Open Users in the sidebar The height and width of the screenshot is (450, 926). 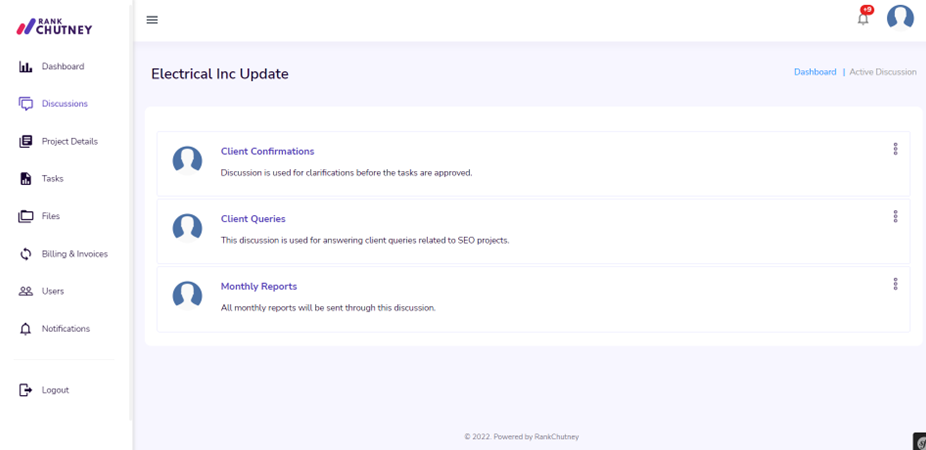click(x=53, y=291)
